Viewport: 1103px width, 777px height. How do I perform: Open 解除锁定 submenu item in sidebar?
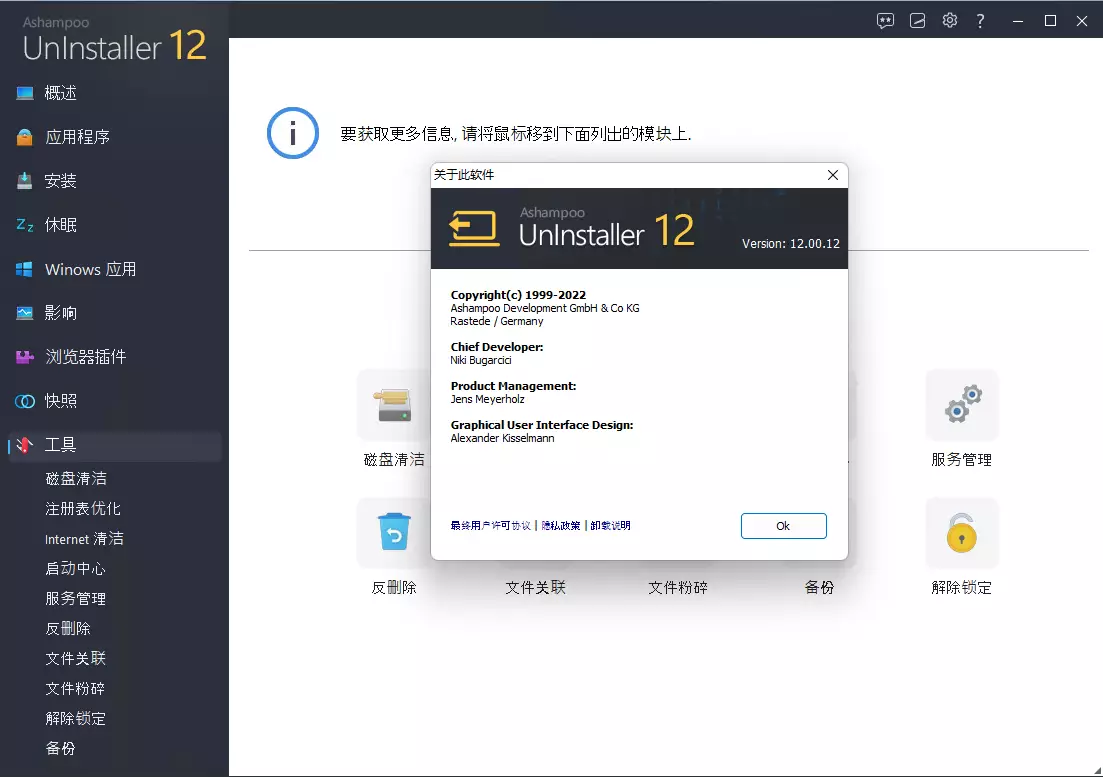(75, 719)
